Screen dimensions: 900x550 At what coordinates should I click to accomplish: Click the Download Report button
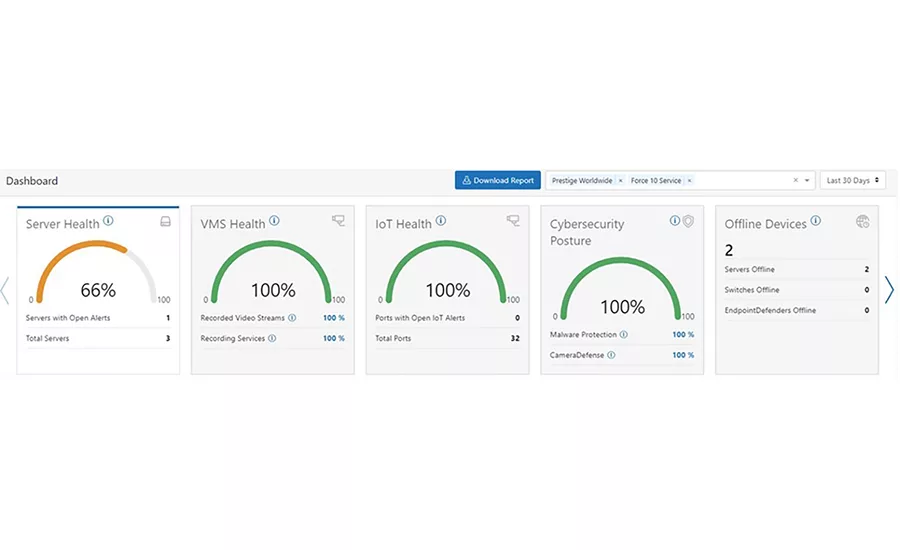pos(498,180)
